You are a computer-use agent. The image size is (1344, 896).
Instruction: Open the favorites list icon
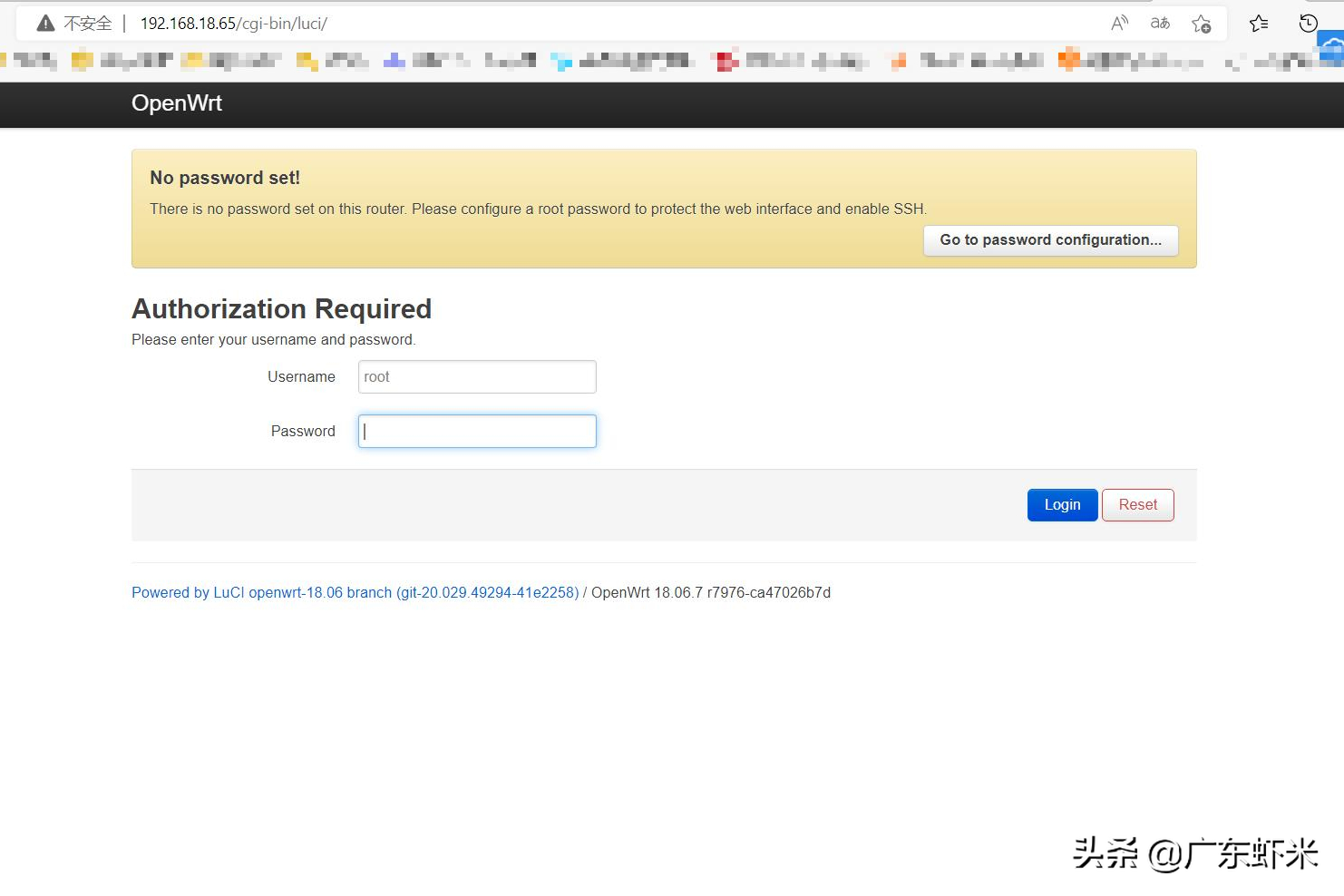pyautogui.click(x=1259, y=24)
